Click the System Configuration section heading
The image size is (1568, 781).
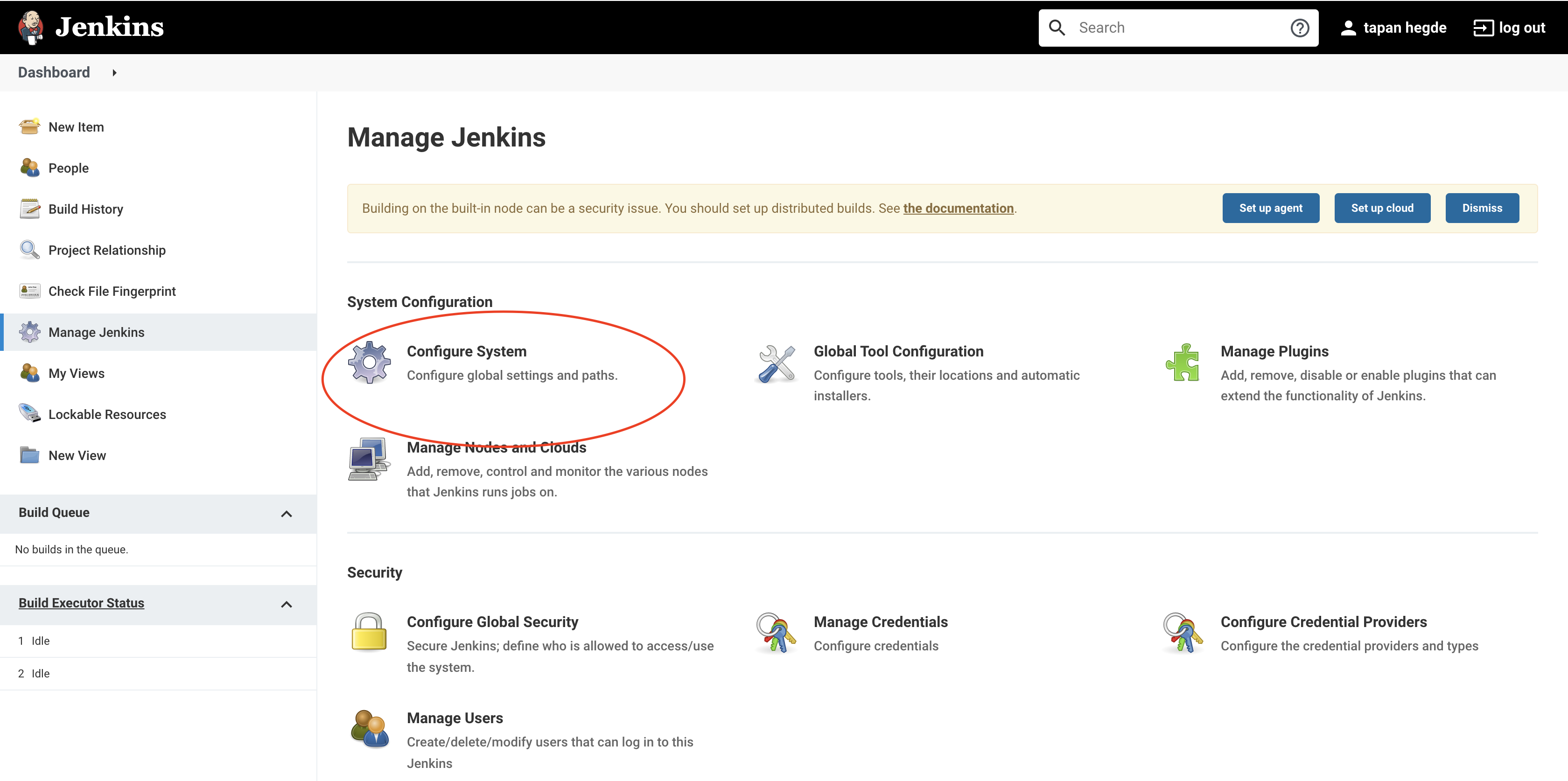pos(420,302)
